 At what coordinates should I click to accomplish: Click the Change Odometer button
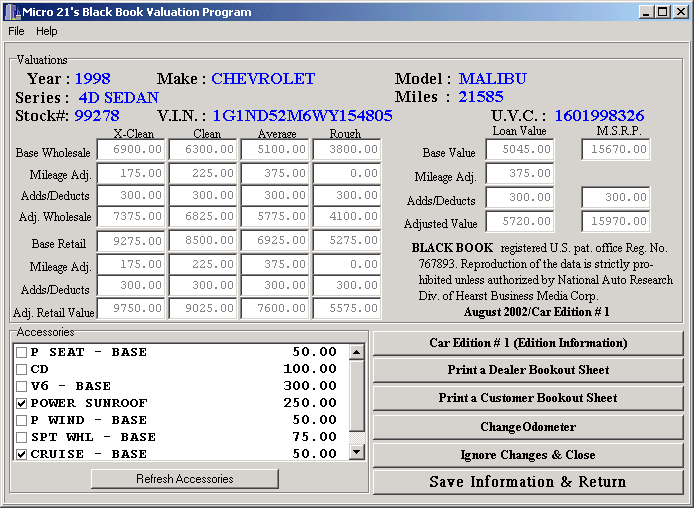click(x=528, y=427)
